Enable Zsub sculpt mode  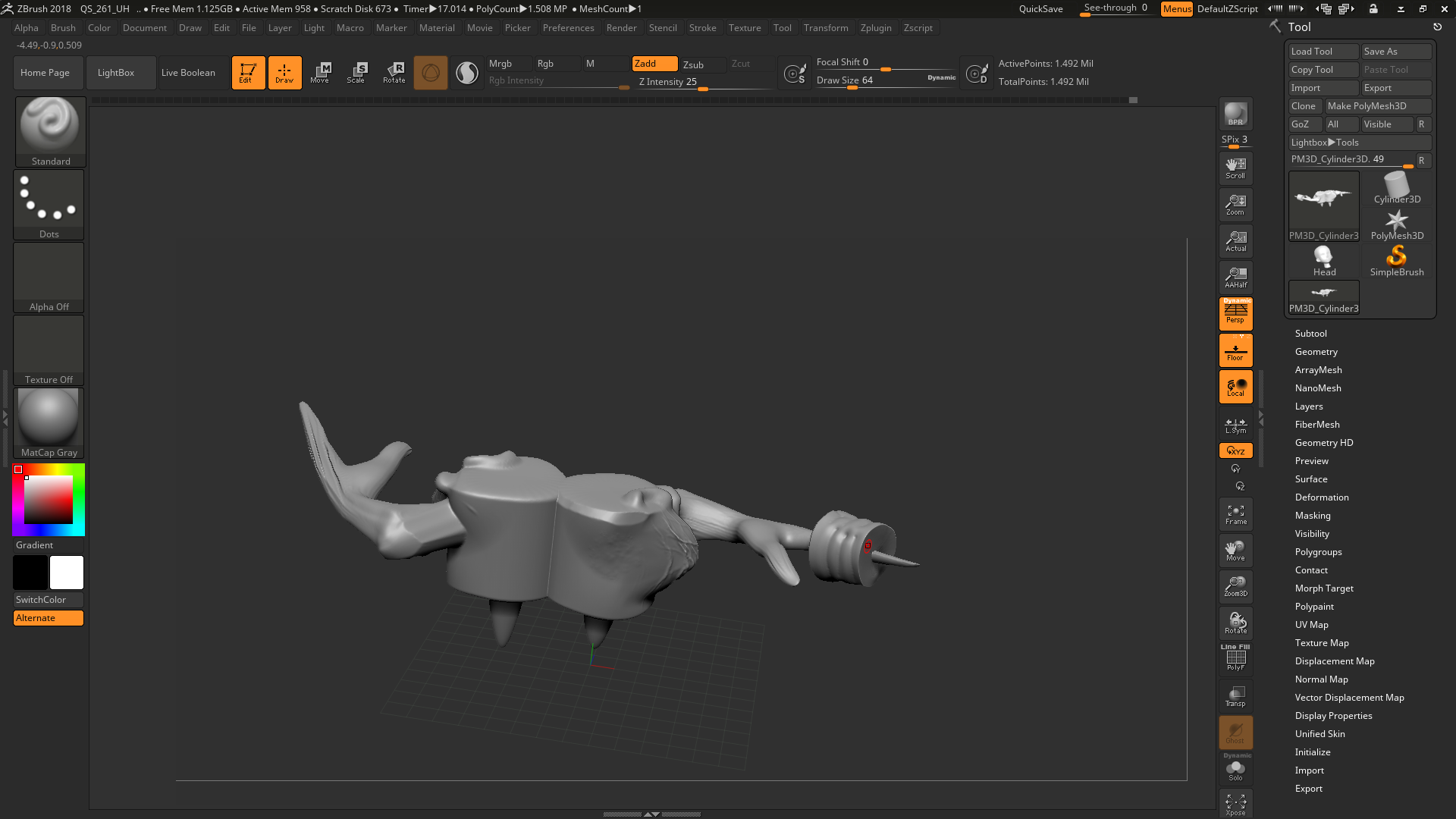pos(702,64)
